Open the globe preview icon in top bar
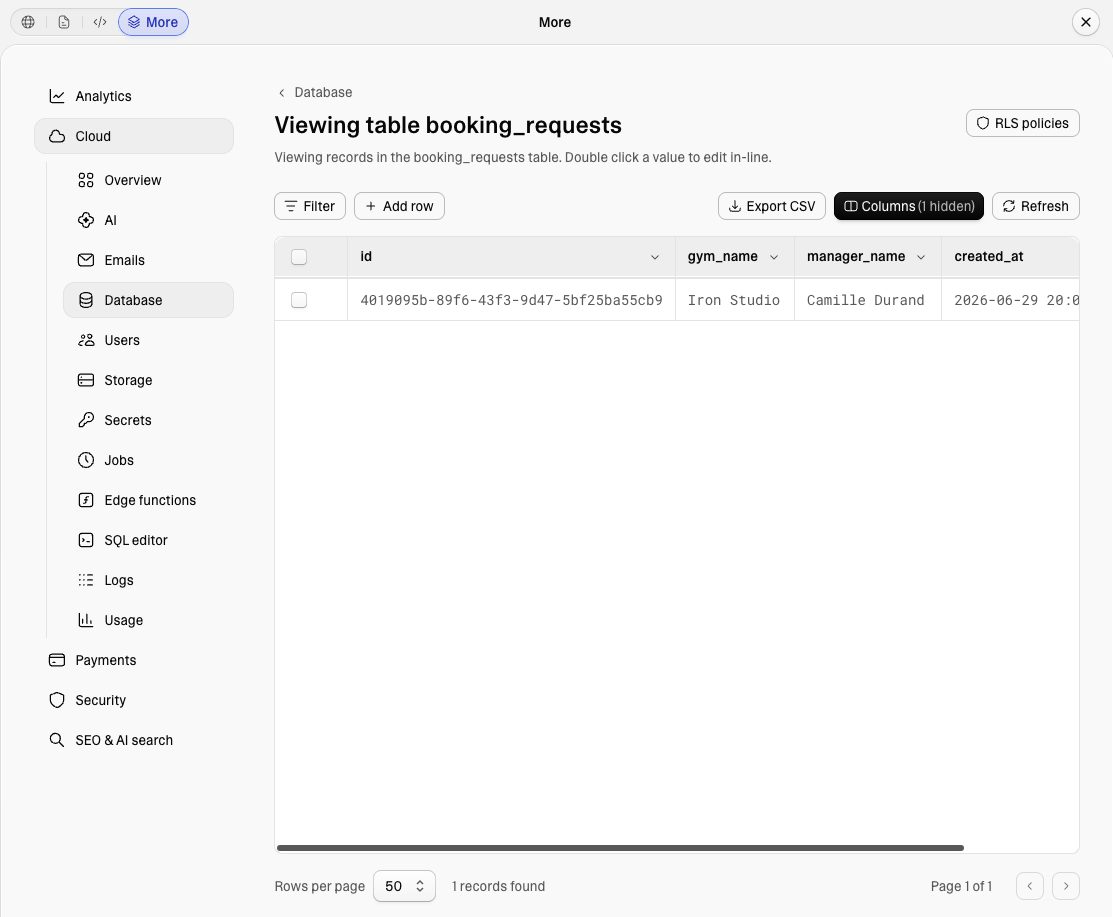The height and width of the screenshot is (917, 1113). [x=28, y=22]
